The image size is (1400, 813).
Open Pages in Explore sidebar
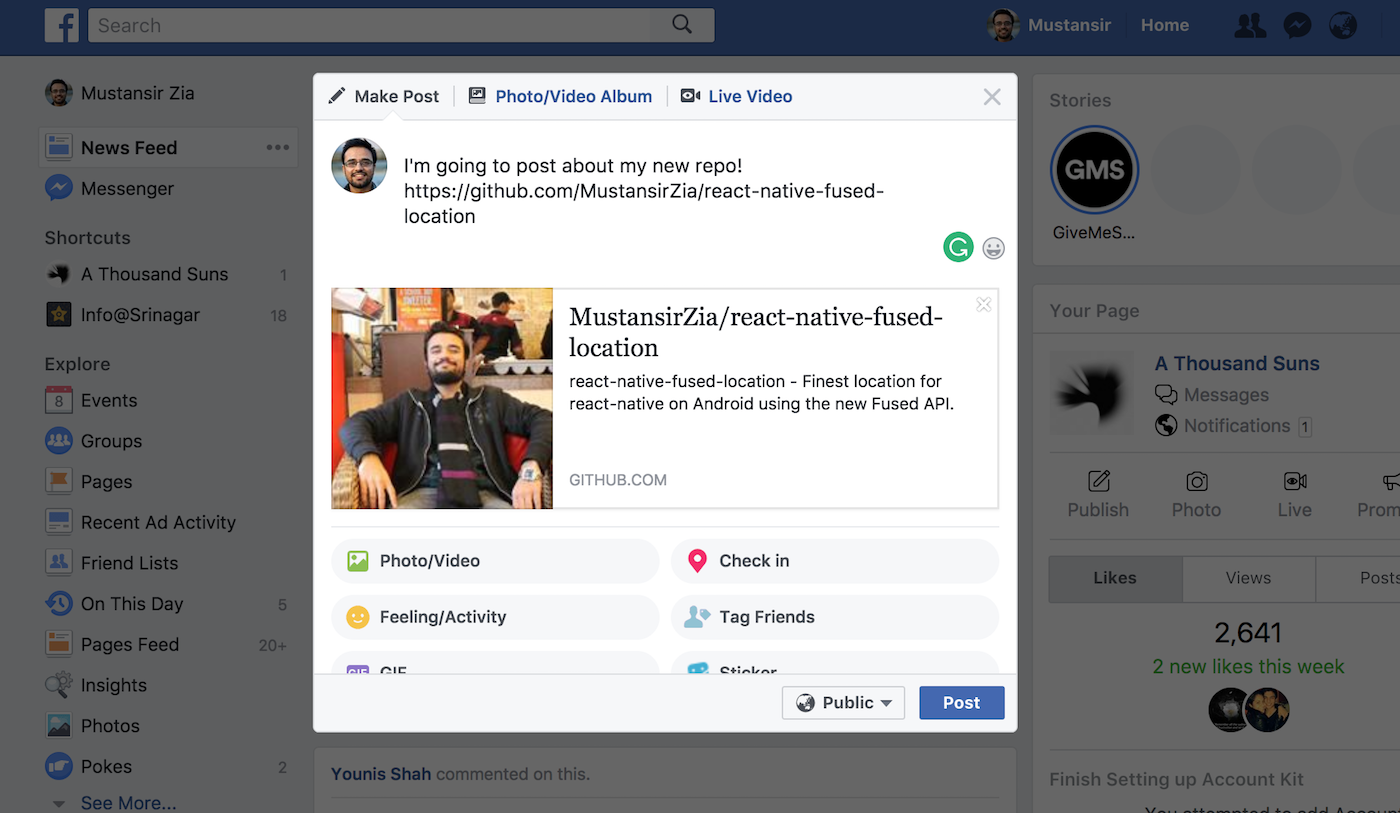click(89, 482)
